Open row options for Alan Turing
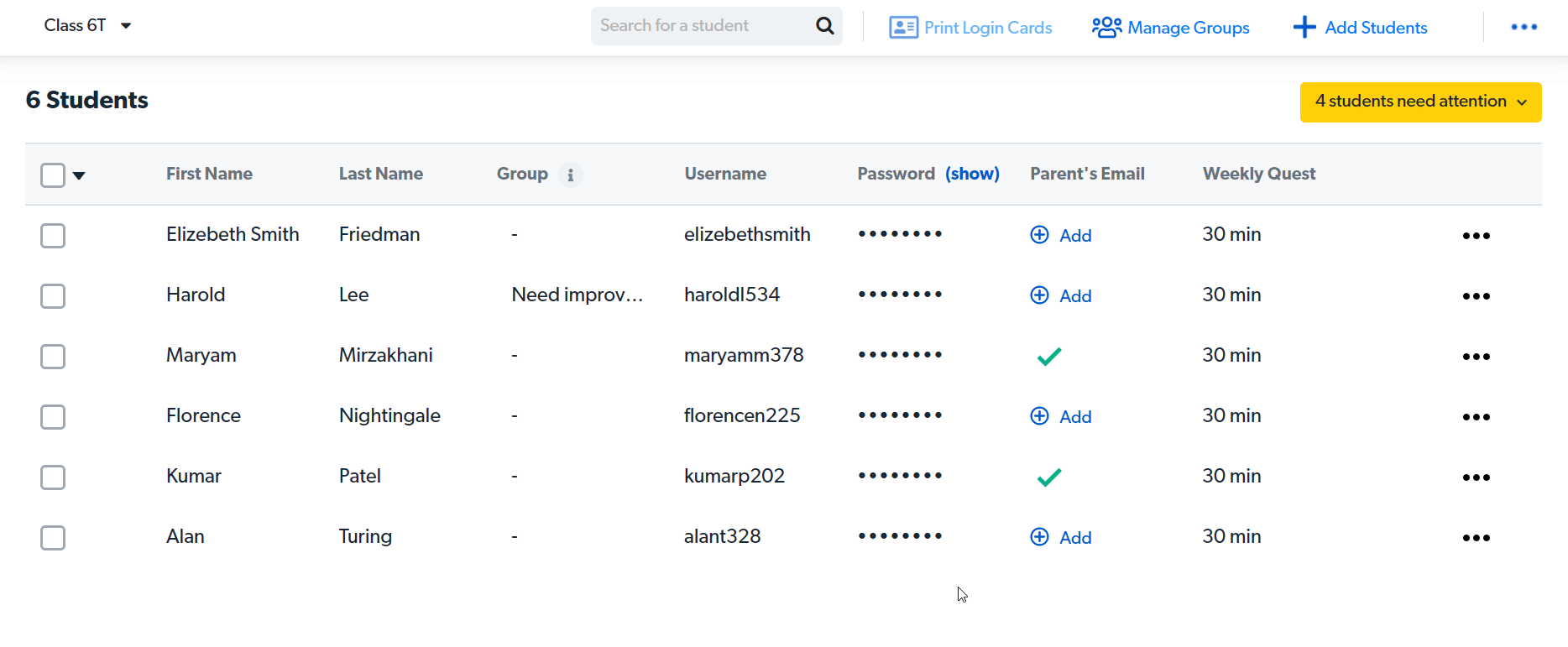This screenshot has width=1568, height=647. (x=1476, y=538)
